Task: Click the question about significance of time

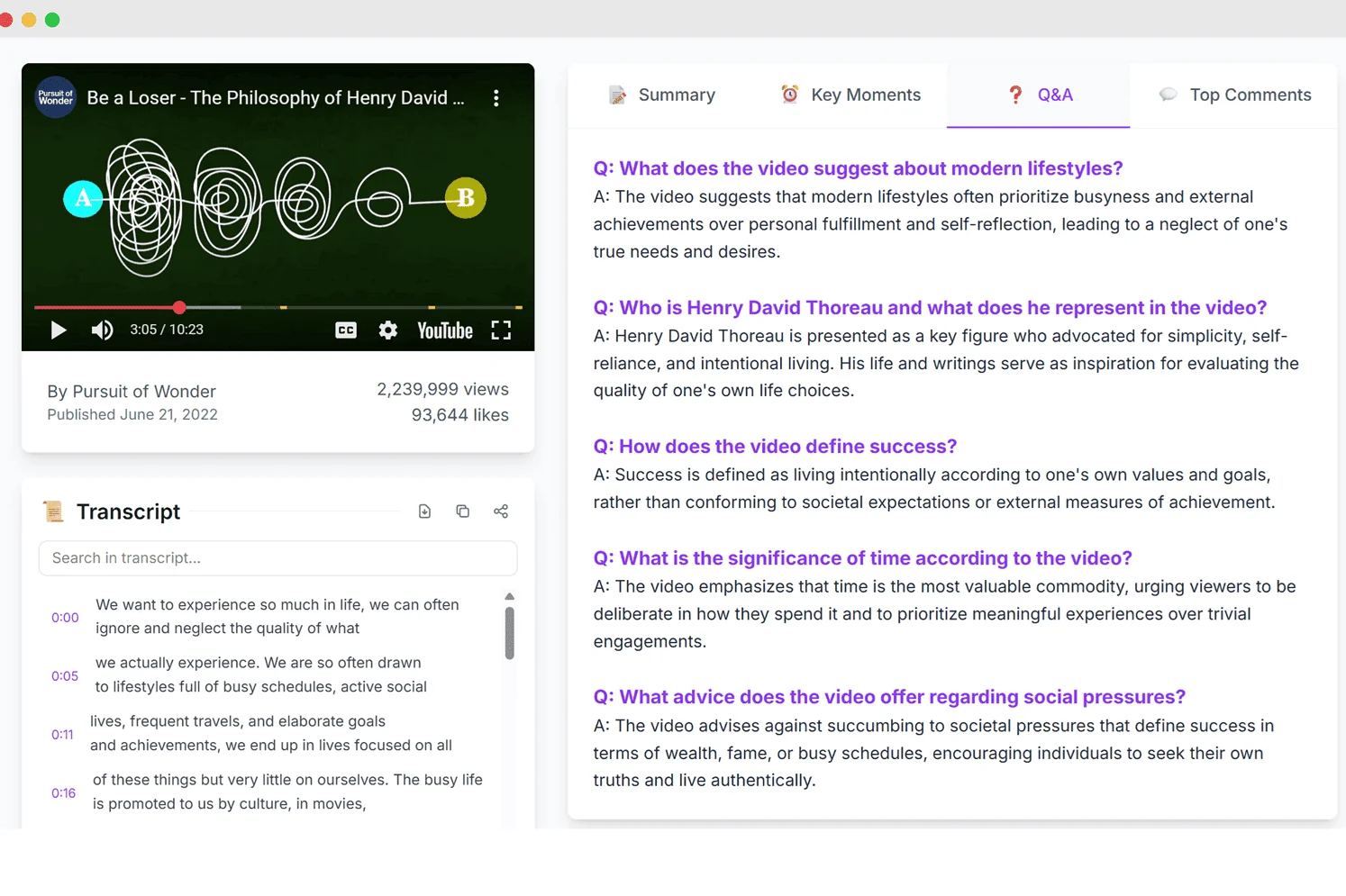Action: point(862,558)
